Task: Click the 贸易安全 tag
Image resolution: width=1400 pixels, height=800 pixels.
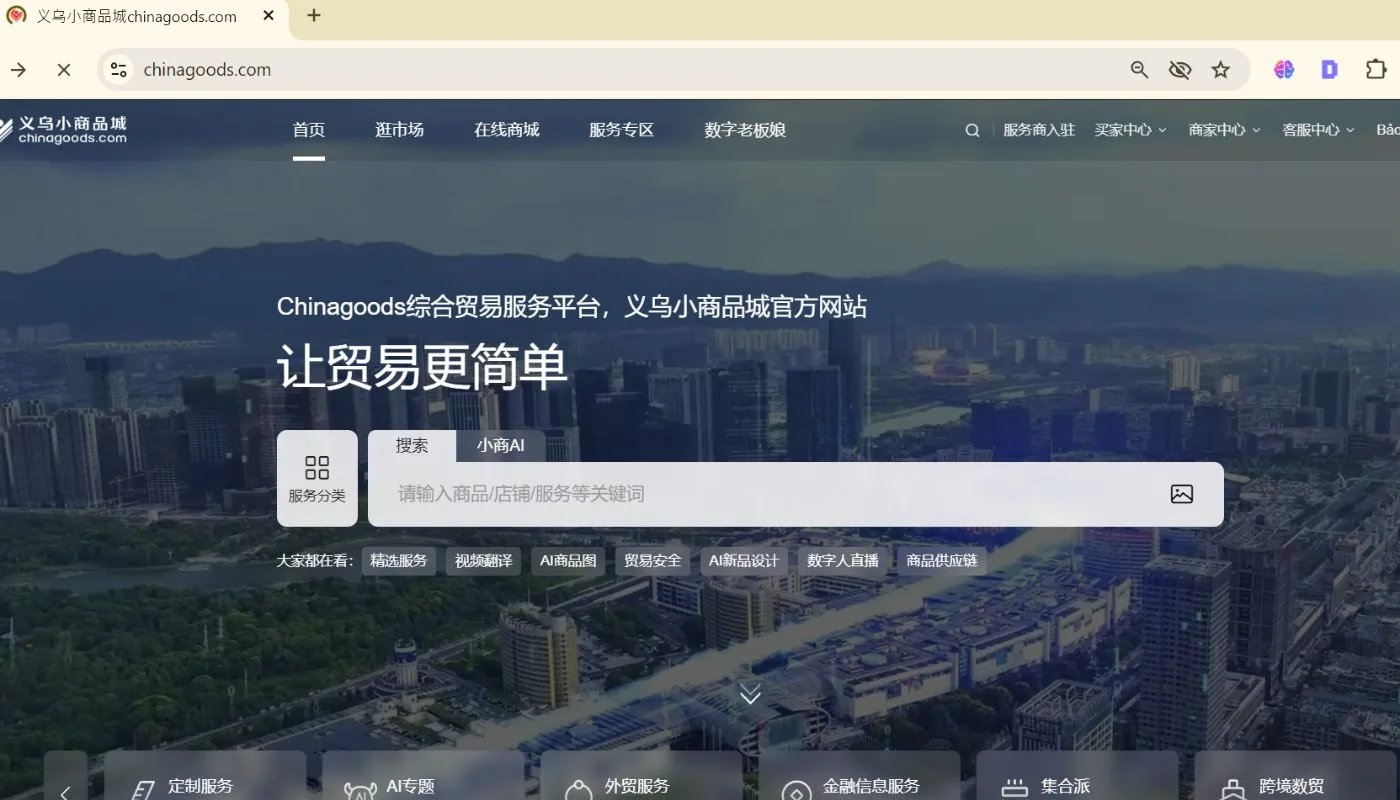Action: click(653, 561)
